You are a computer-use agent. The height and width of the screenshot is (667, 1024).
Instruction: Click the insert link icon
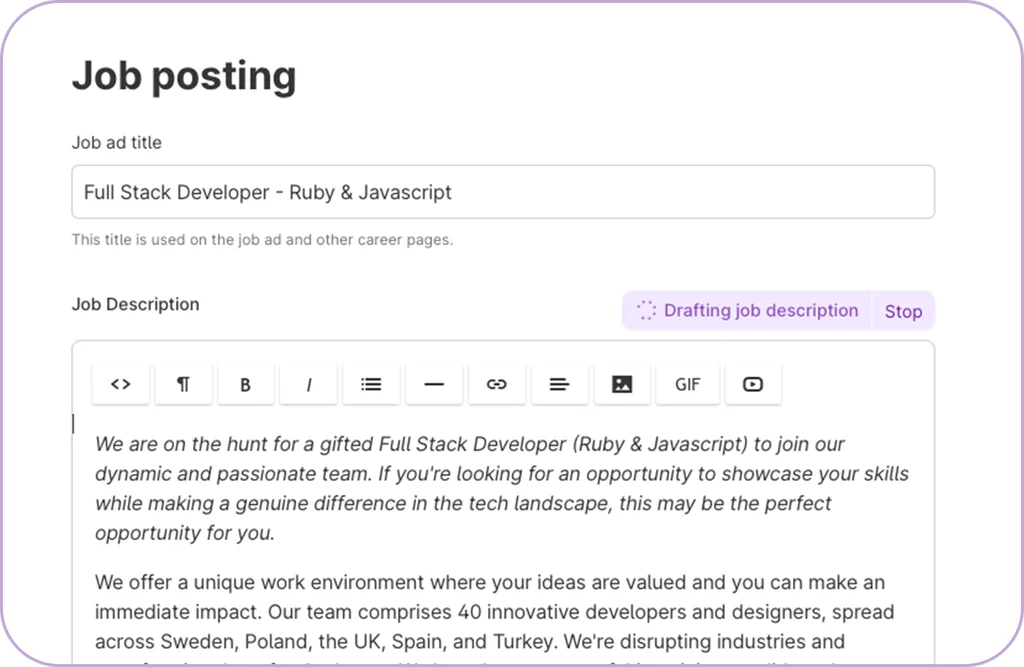tap(496, 385)
